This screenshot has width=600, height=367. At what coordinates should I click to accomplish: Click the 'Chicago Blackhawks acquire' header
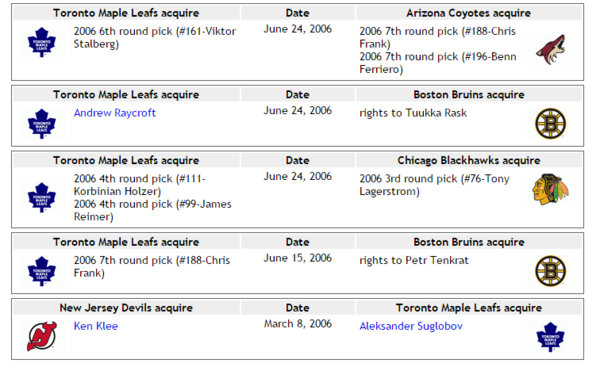(468, 160)
